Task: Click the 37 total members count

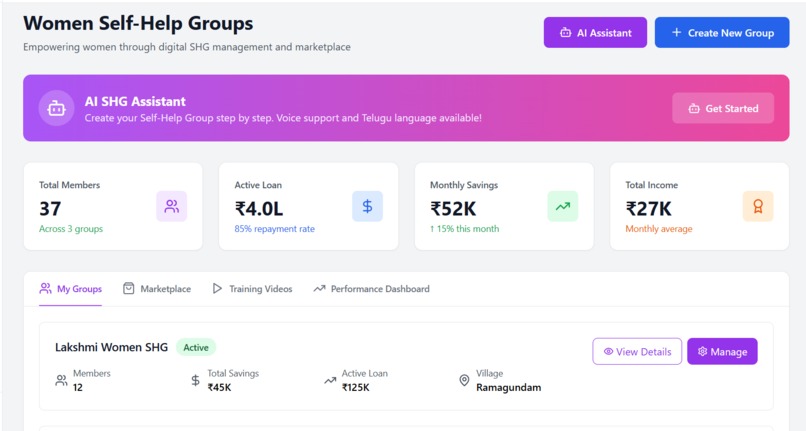Action: pos(50,209)
